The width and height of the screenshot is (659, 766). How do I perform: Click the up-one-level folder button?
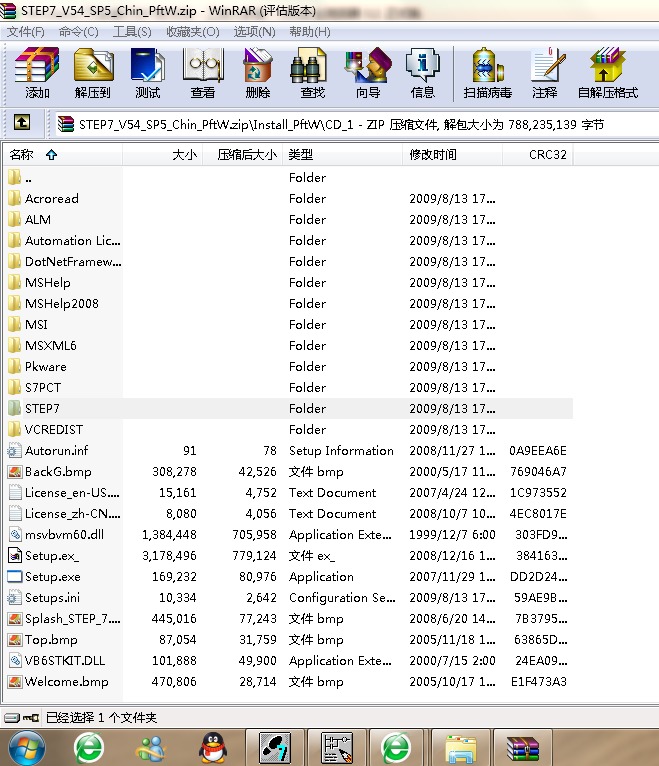pos(22,124)
